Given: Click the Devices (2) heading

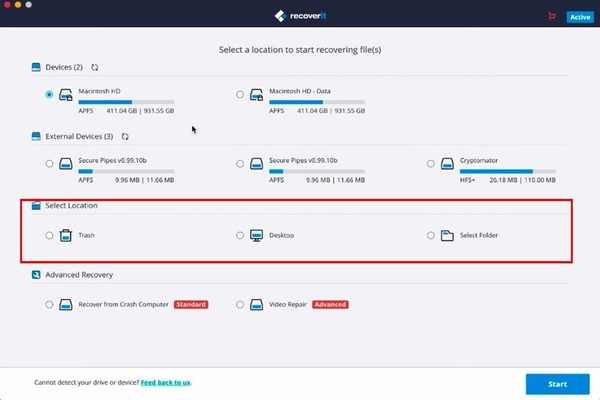Looking at the screenshot, I should click(64, 67).
